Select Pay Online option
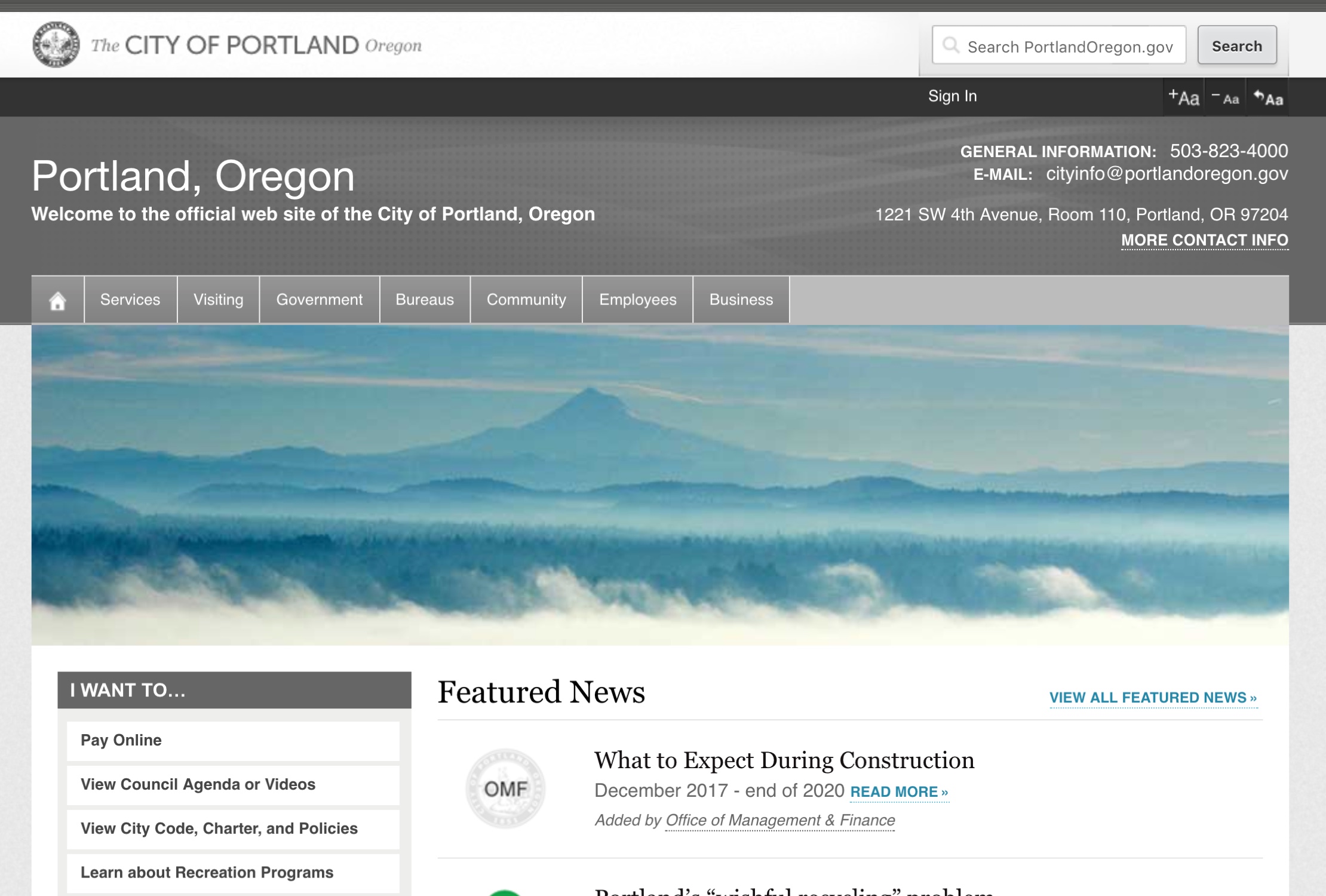The height and width of the screenshot is (896, 1326). point(233,741)
